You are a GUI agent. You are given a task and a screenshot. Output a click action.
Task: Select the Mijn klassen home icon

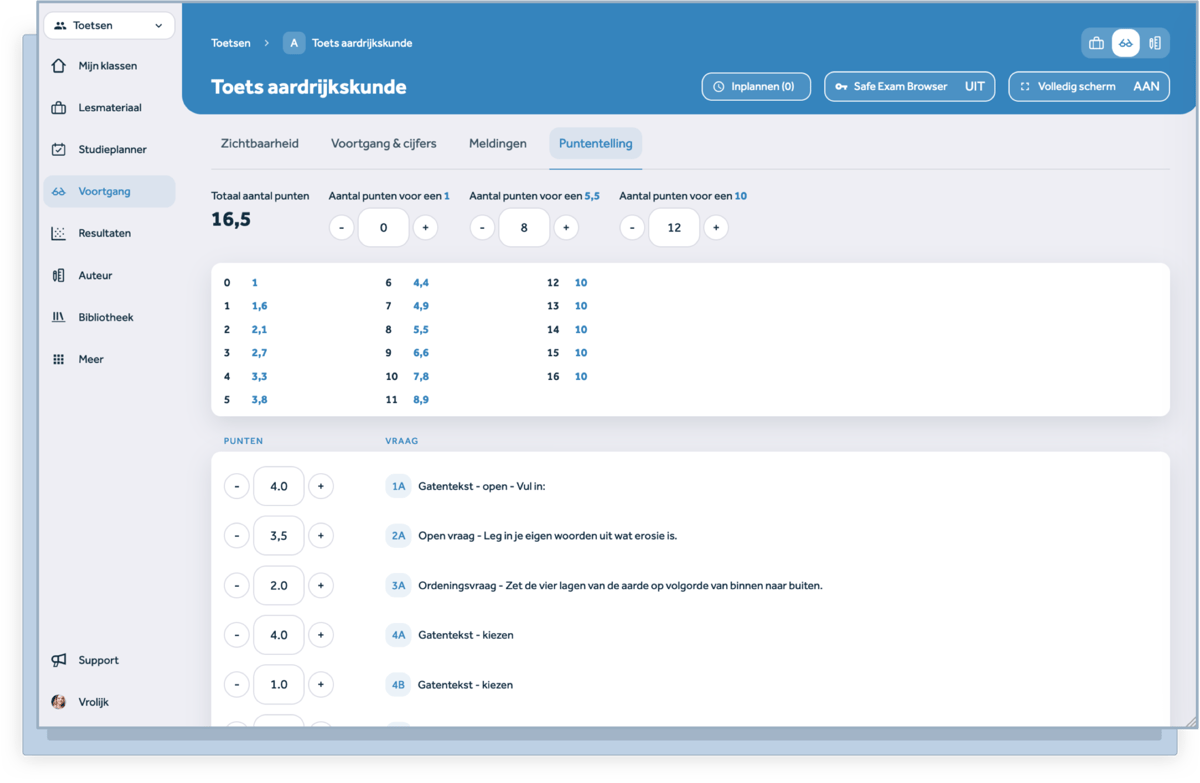(61, 65)
